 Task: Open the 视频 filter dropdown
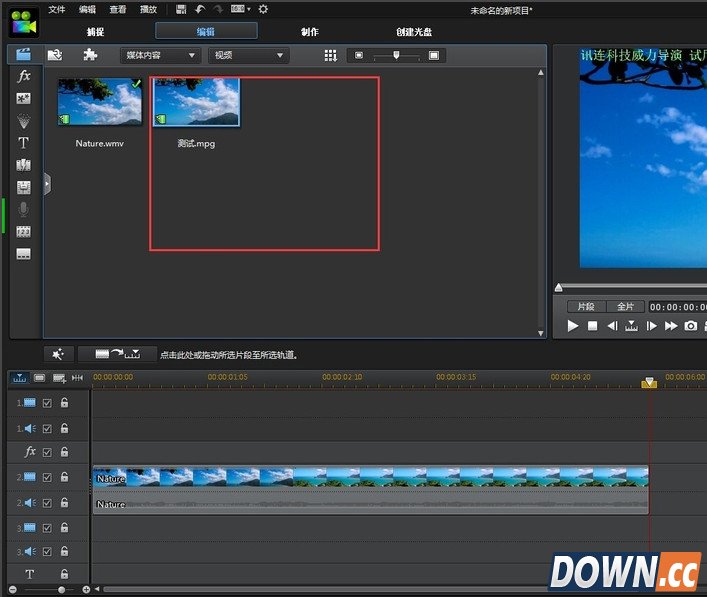(x=247, y=55)
